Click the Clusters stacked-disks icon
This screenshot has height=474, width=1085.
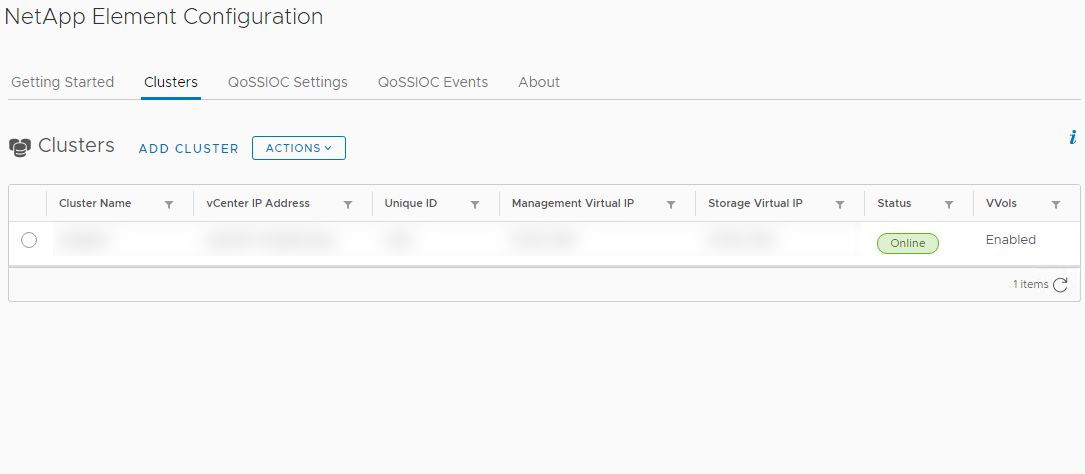point(19,147)
